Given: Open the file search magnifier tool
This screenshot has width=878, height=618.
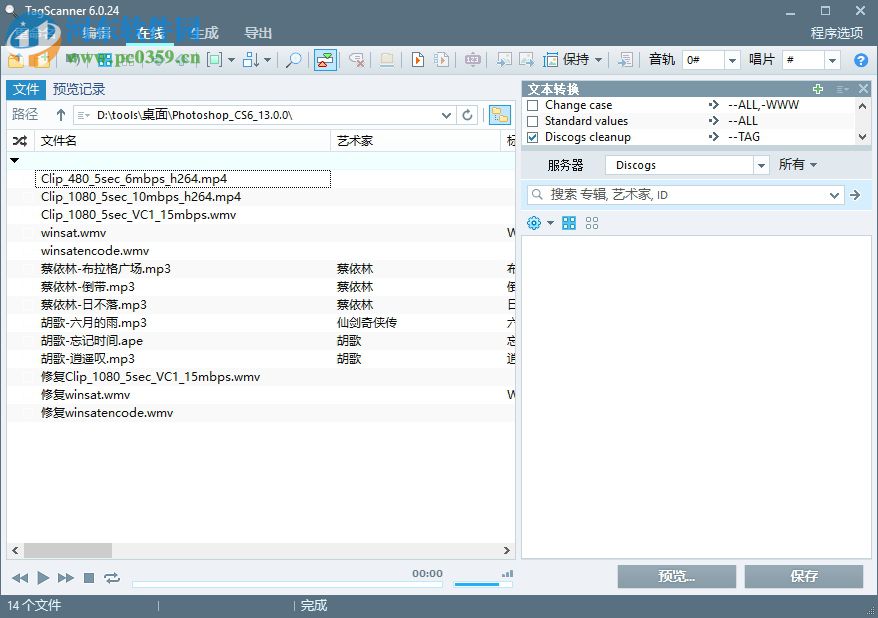Looking at the screenshot, I should 293,60.
